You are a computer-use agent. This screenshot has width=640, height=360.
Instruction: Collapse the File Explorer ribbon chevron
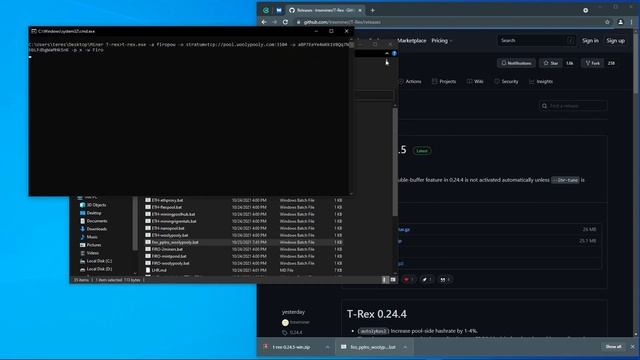tap(387, 53)
